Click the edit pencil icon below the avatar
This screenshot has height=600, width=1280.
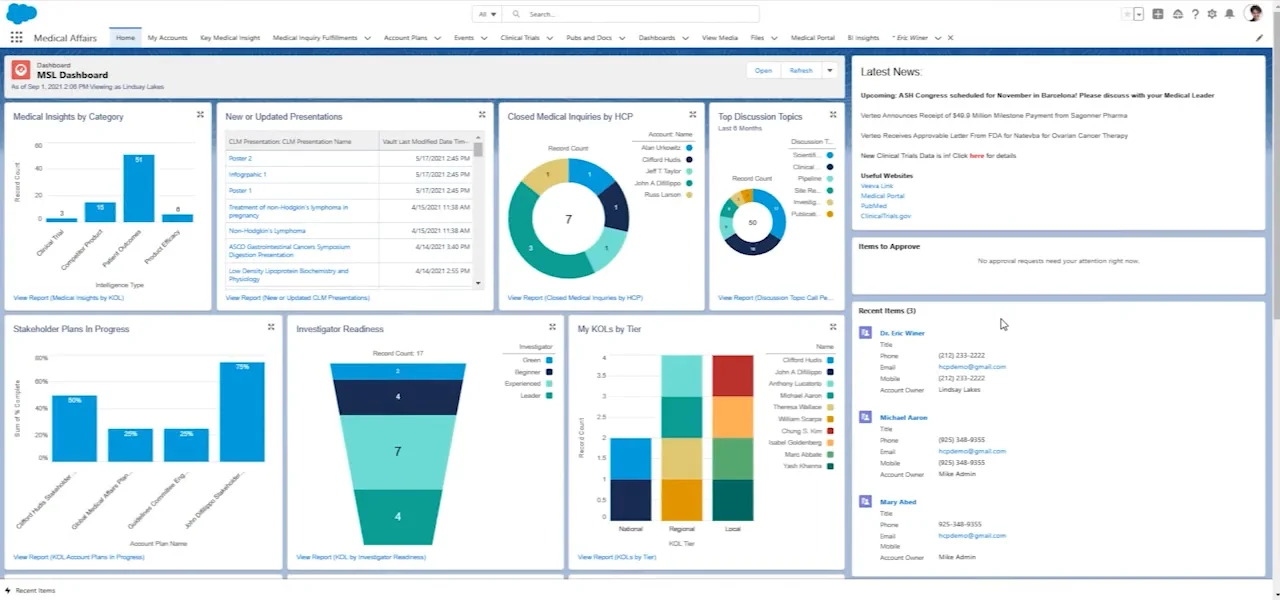coord(1259,37)
